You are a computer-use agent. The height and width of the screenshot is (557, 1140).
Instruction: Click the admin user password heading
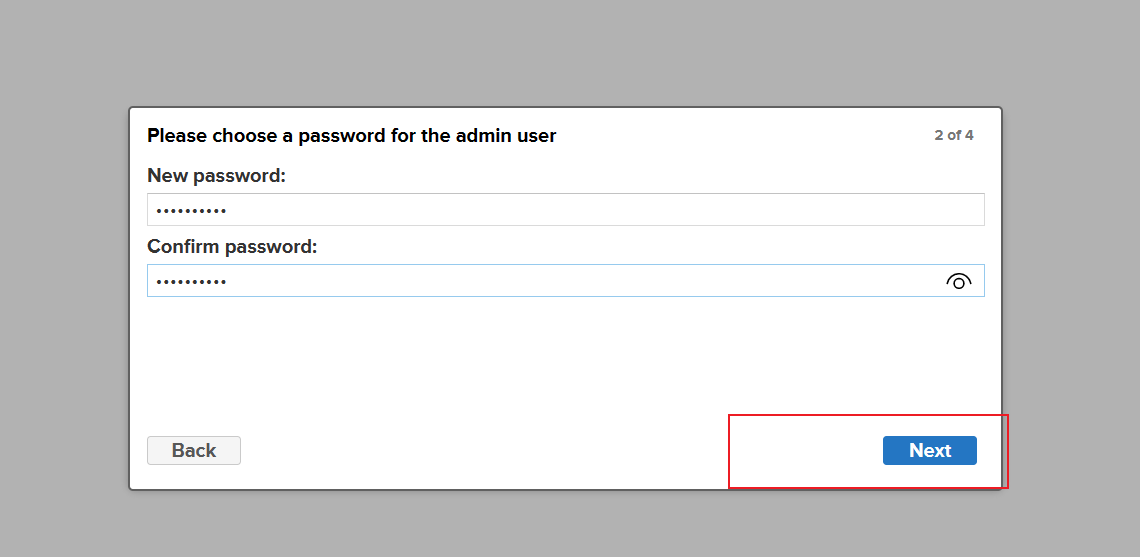(x=351, y=135)
